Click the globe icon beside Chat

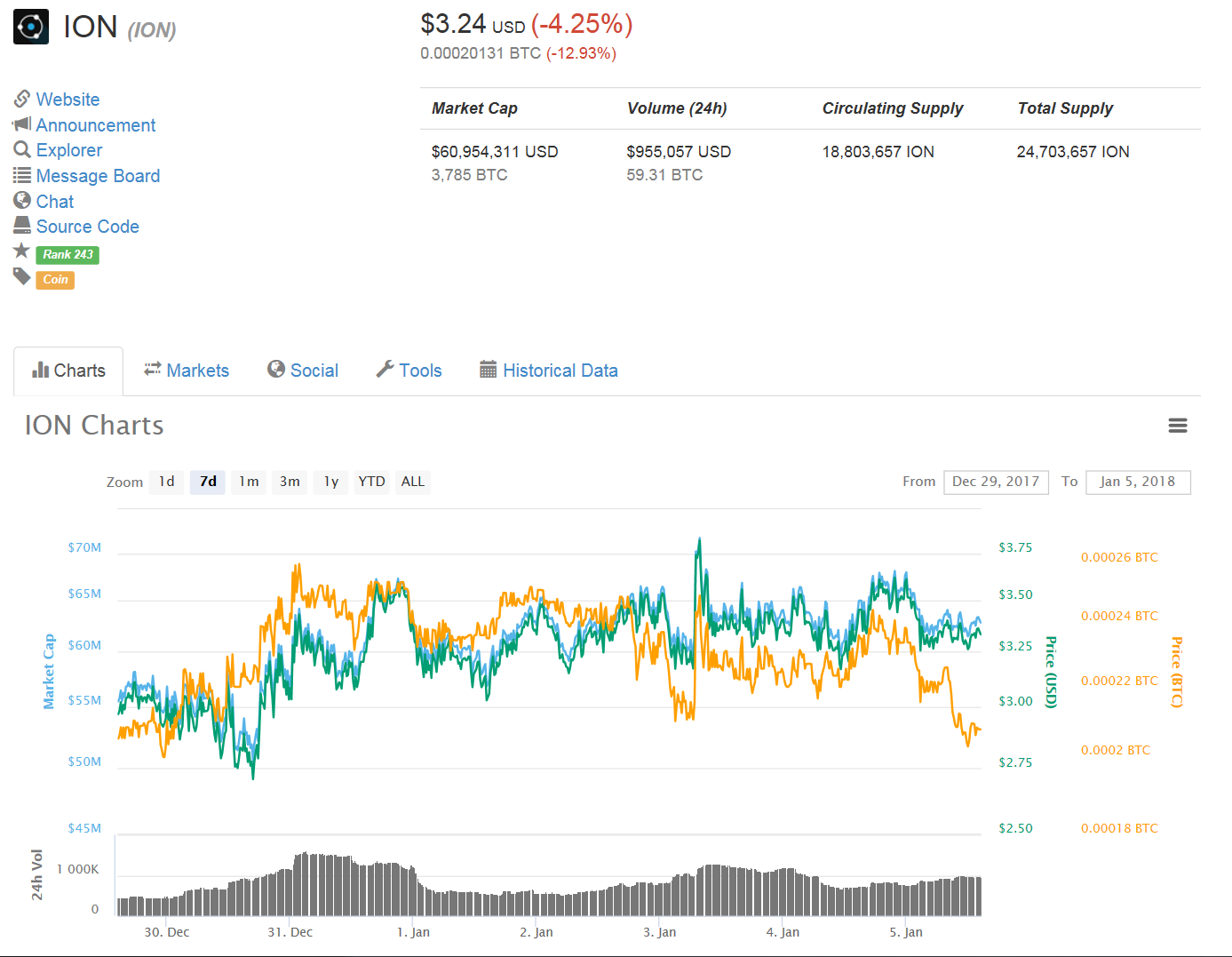[22, 201]
